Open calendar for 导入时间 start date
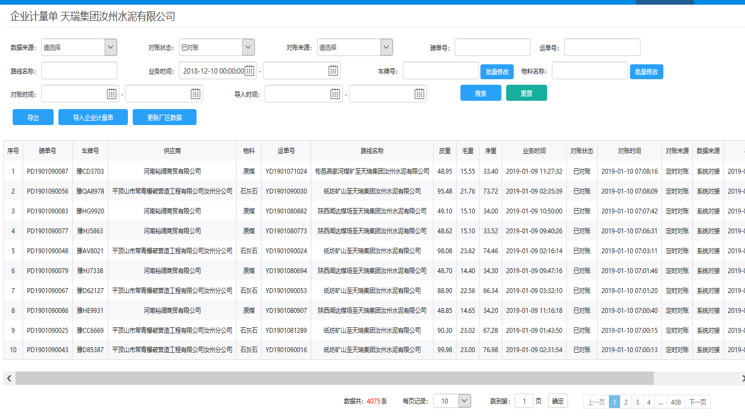The height and width of the screenshot is (420, 745). (x=333, y=94)
